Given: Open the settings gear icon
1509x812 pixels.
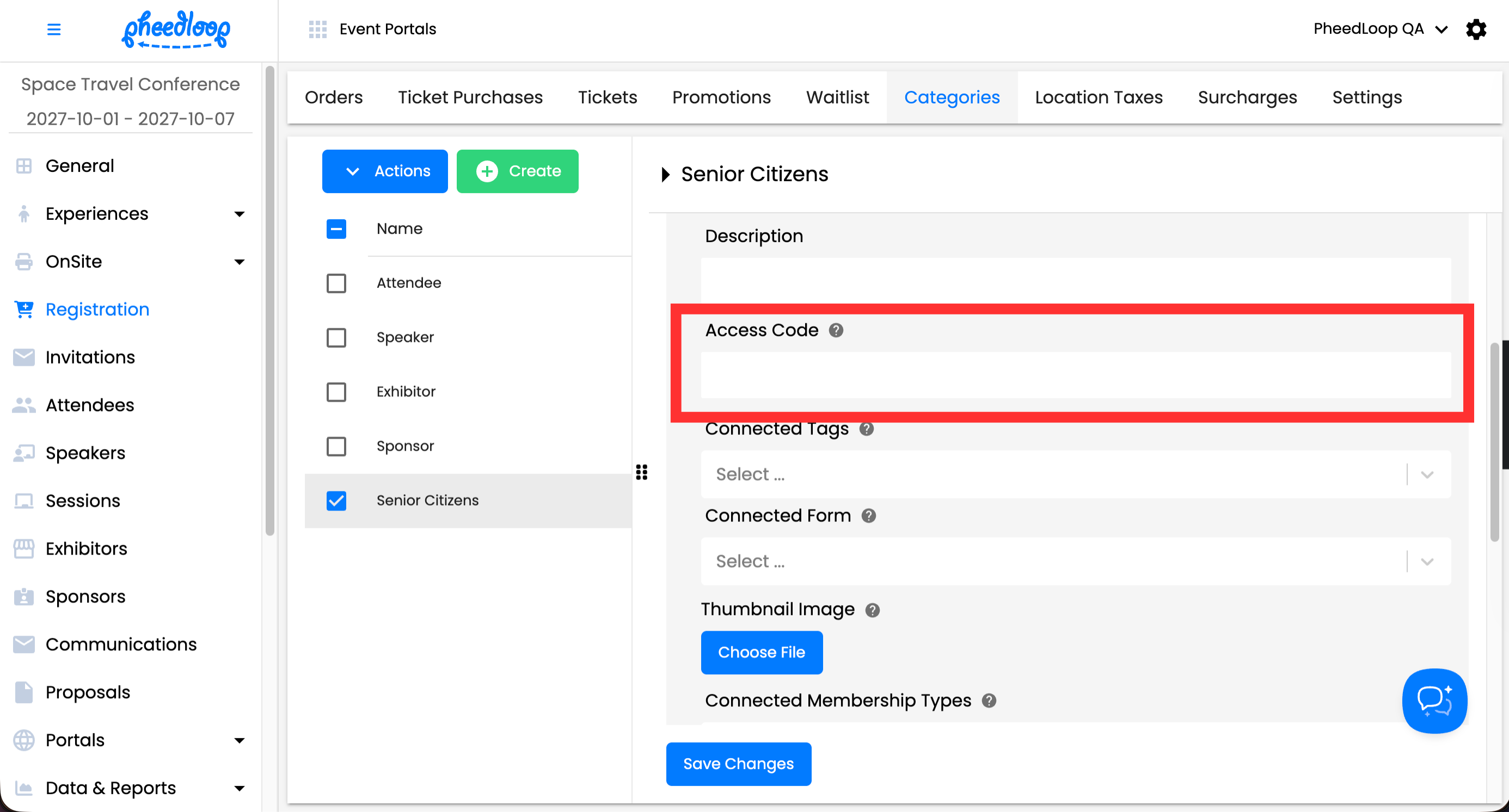Looking at the screenshot, I should coord(1476,29).
